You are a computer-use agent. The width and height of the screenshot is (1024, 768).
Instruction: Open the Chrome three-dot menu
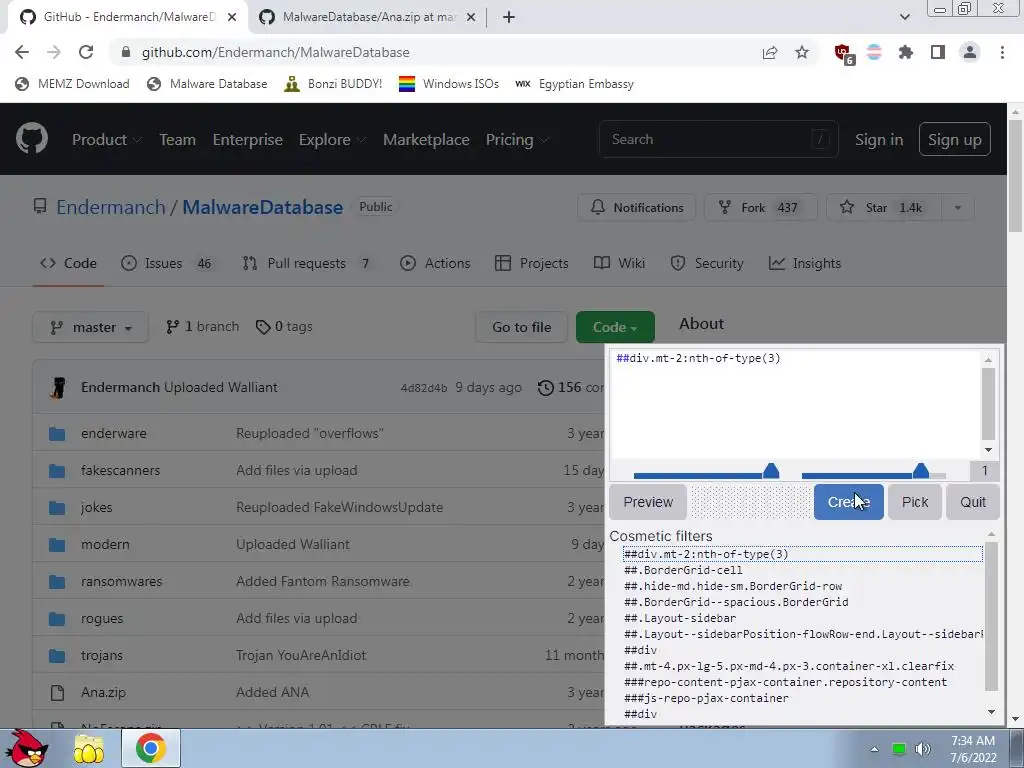[1002, 52]
